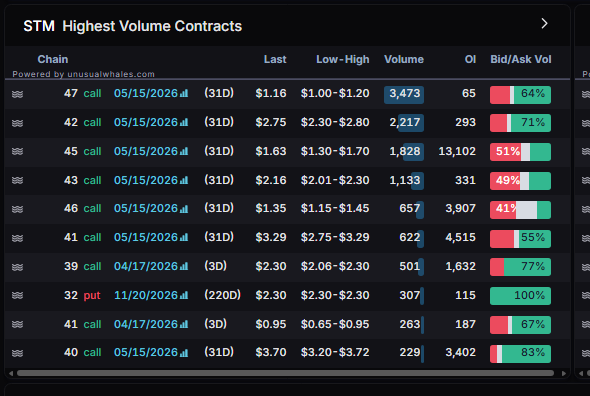Click the $2.01-$2.30 low-high range
This screenshot has width=590, height=396.
tap(335, 180)
